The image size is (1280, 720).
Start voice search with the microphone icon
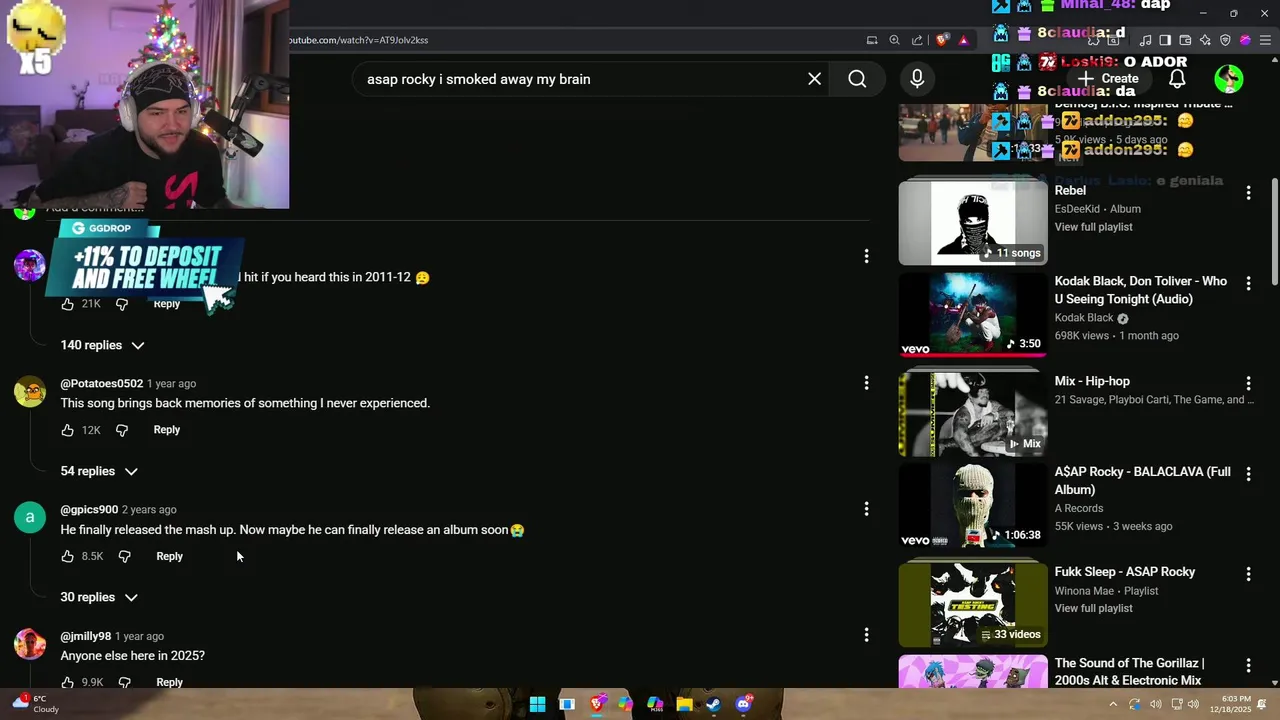click(917, 79)
